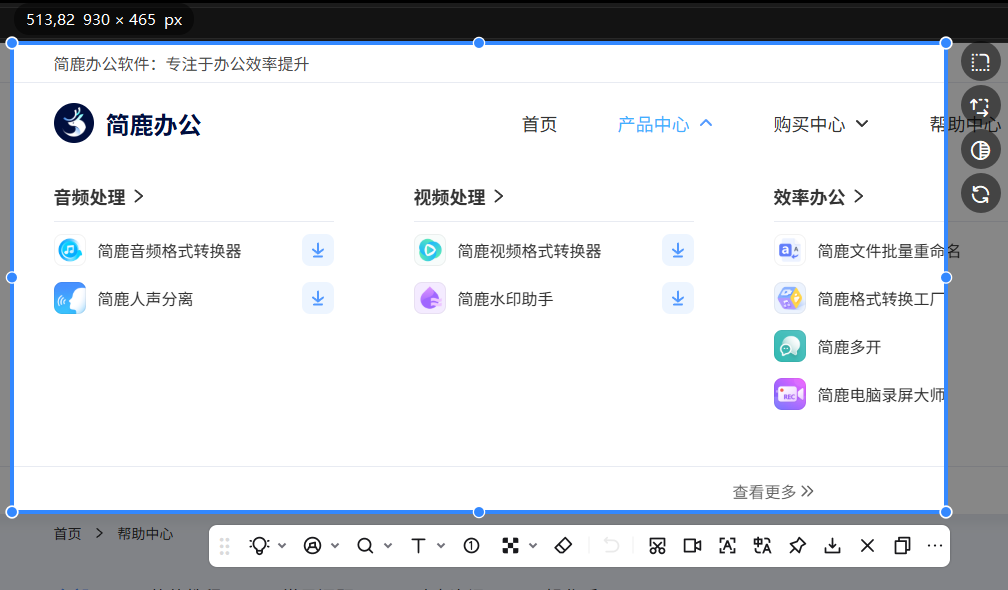Screen dimensions: 1008x590
Task: Click the arrow beside 音频处理
Action: tap(139, 197)
